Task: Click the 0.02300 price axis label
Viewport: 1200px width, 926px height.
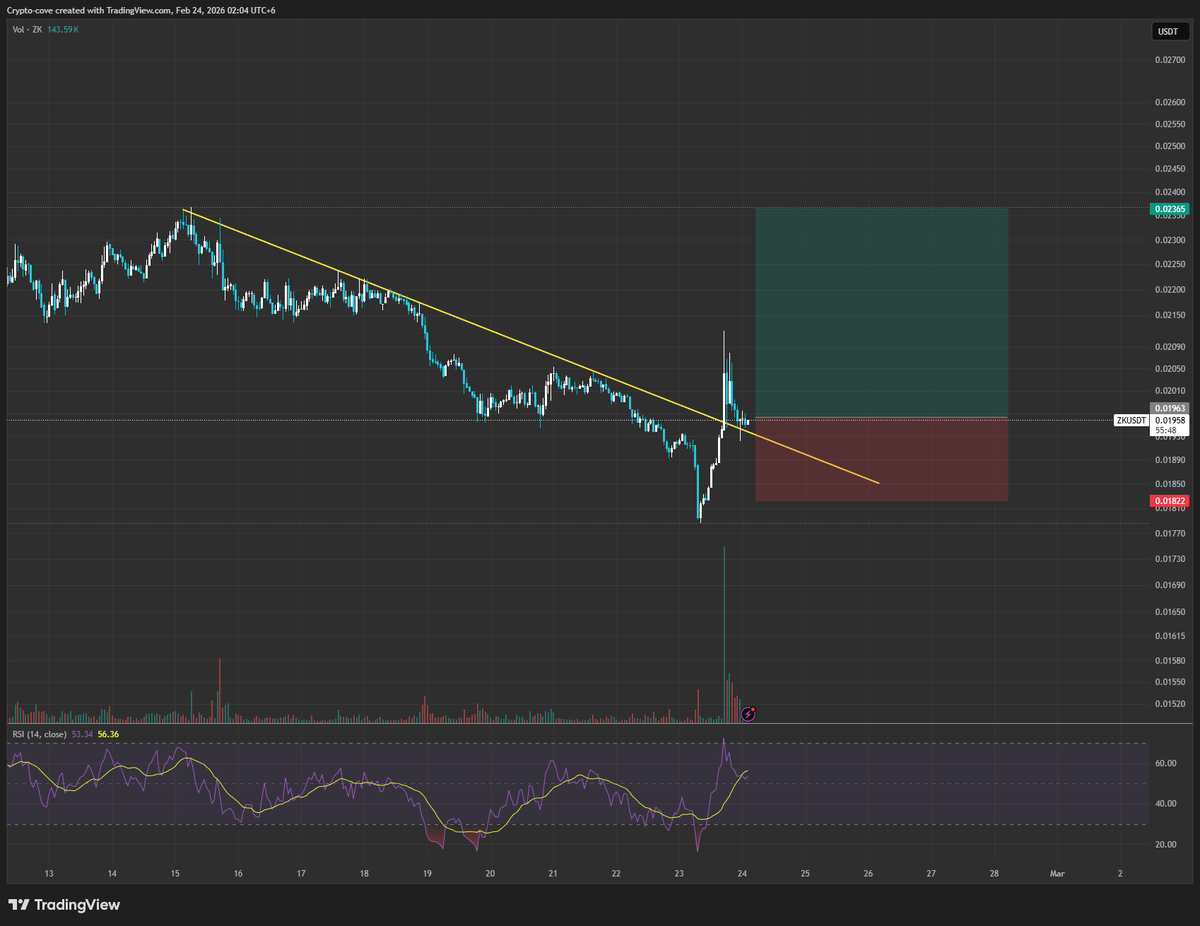Action: (x=1168, y=240)
